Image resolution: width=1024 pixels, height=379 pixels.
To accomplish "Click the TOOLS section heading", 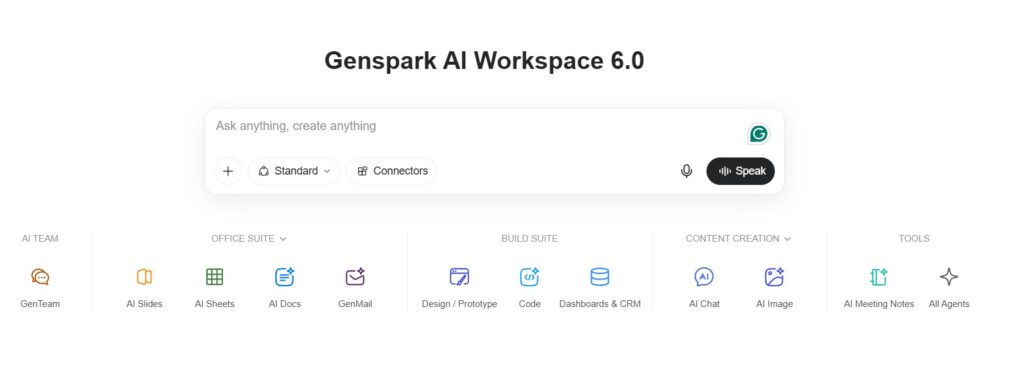I will pyautogui.click(x=914, y=239).
